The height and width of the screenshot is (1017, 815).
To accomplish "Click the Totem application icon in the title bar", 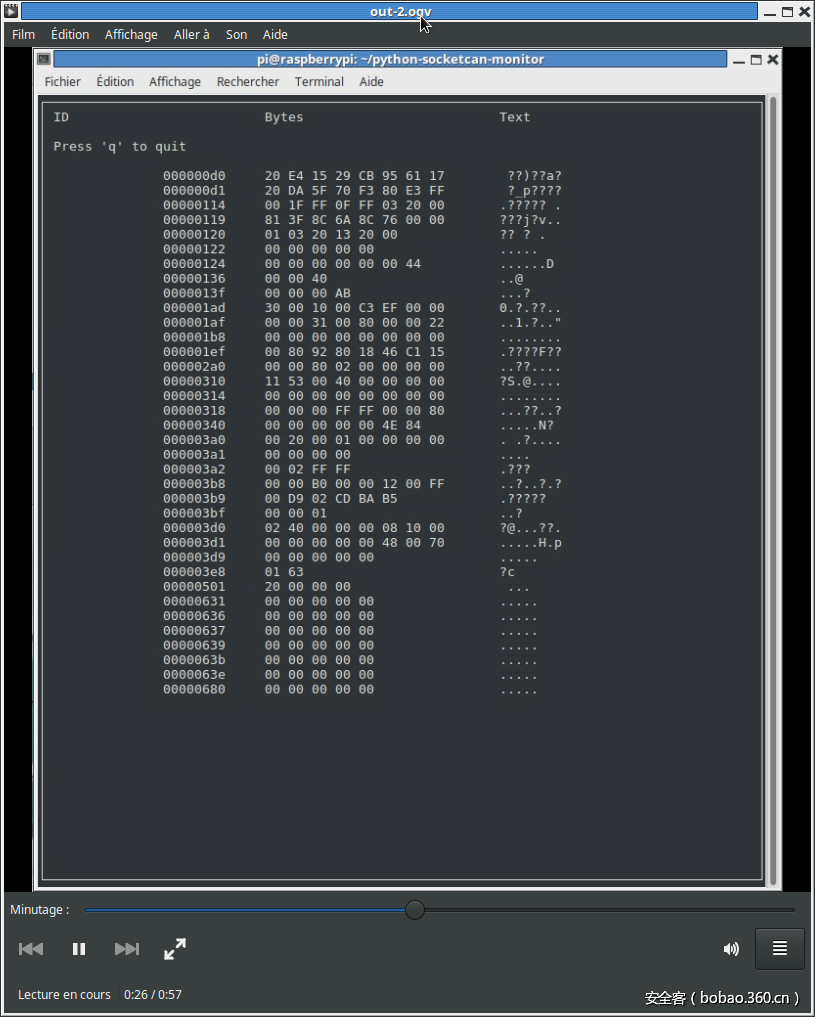I will (x=12, y=11).
